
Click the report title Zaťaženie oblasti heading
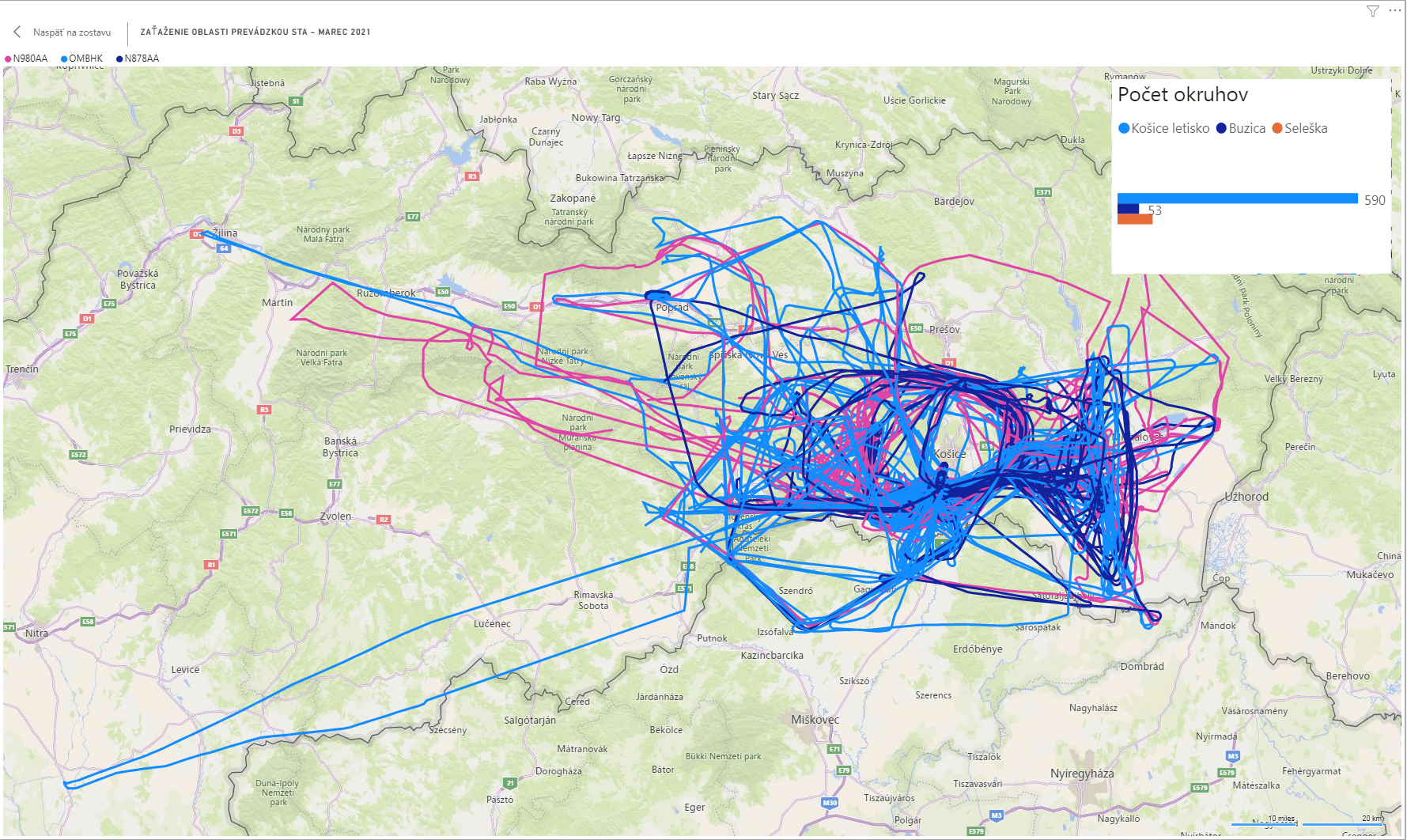255,32
